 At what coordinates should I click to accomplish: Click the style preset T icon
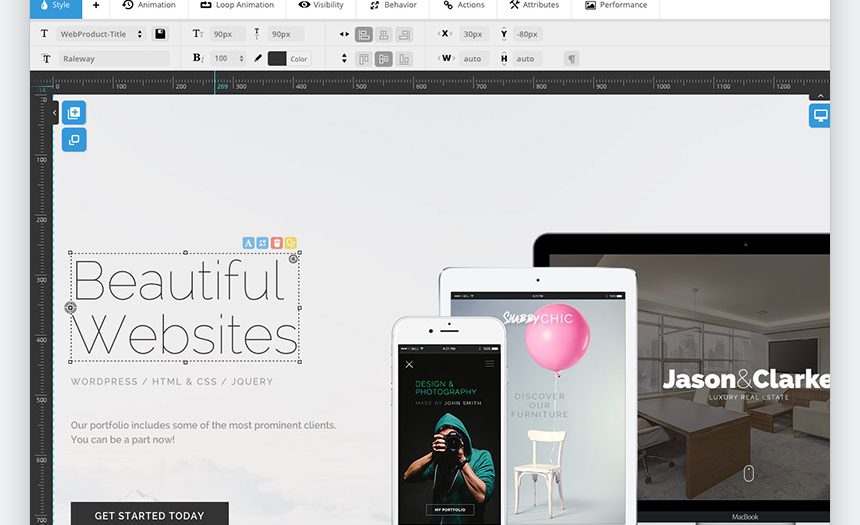coord(44,33)
